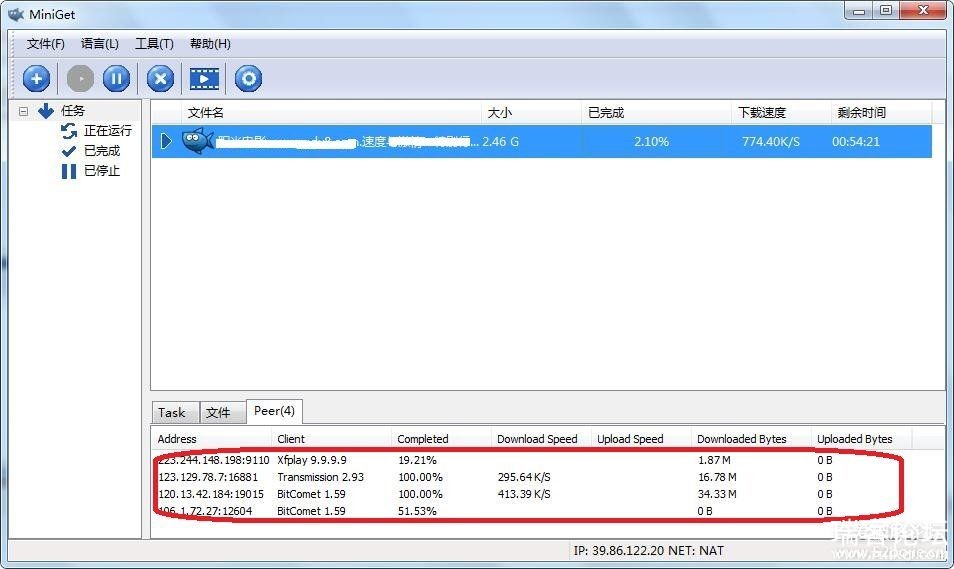Screen dimensions: 954x569
Task: Click the 00:54:21 remaining time
Action: tap(856, 142)
